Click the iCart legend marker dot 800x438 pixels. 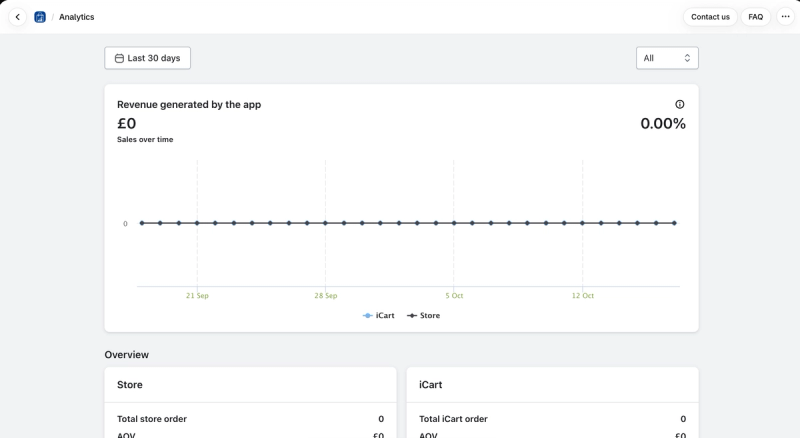(367, 315)
